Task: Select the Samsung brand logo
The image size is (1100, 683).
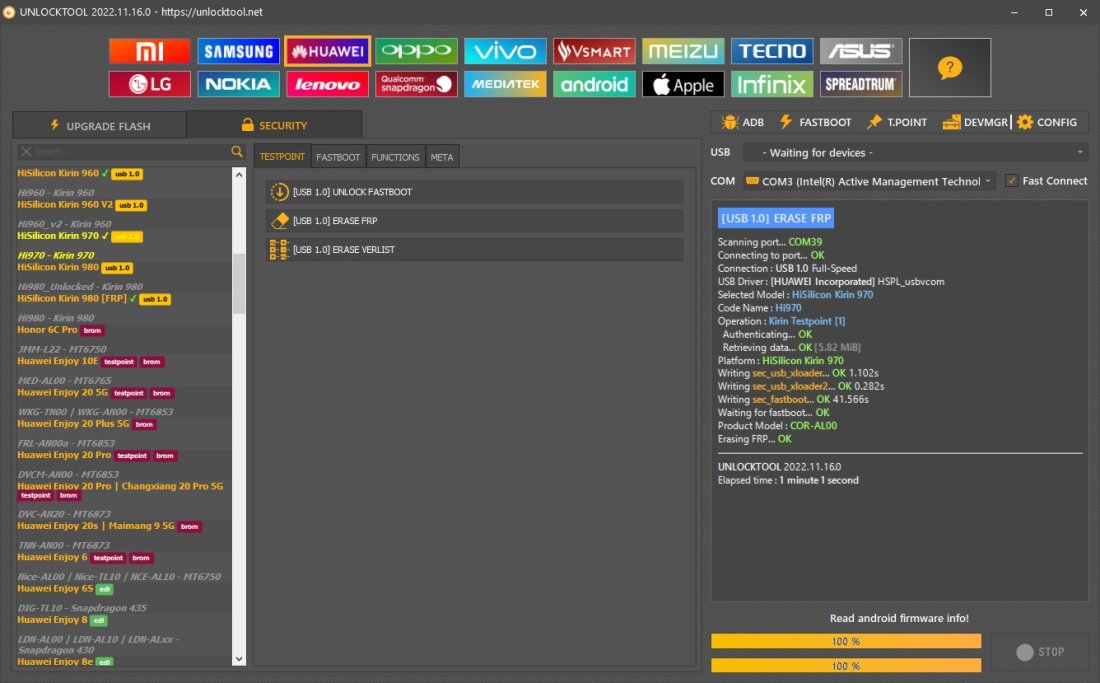Action: [x=239, y=51]
